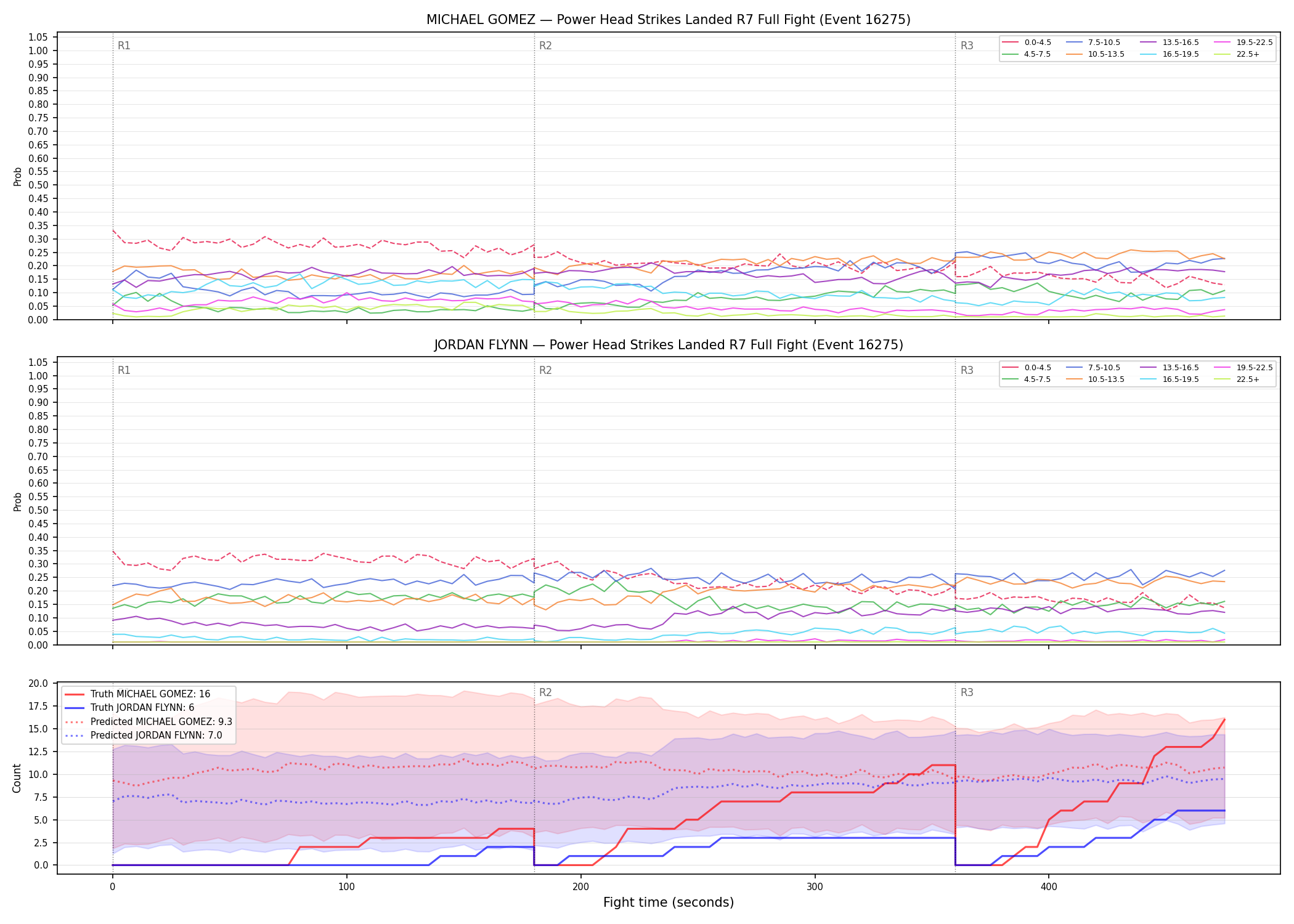Viewport: 1294px width, 924px height.
Task: Click 'Predicted JORDAN FLYNN: 7.0' legend entry
Action: [x=143, y=735]
